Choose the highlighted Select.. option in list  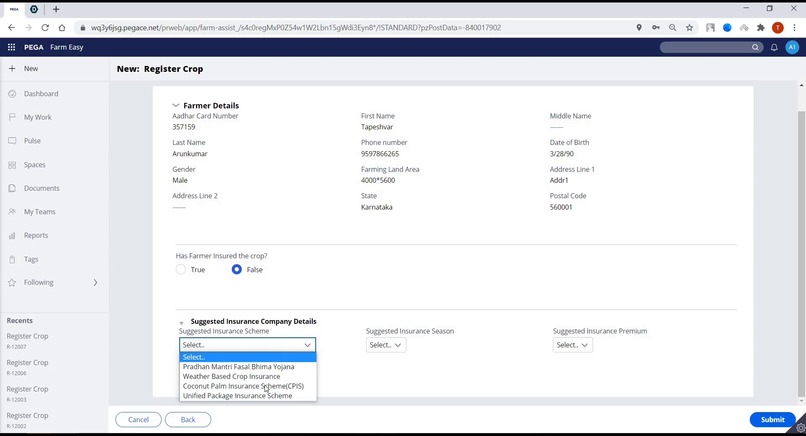pos(248,357)
